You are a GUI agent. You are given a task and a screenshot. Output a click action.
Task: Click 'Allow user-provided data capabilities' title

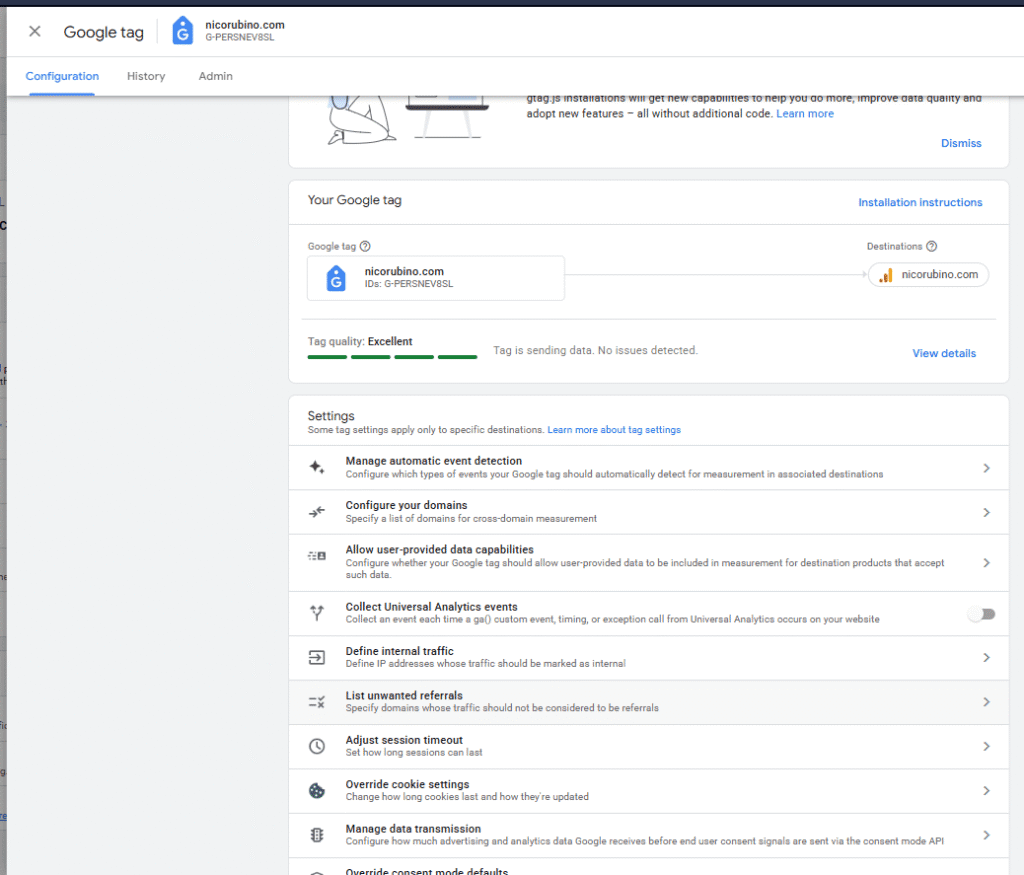440,550
